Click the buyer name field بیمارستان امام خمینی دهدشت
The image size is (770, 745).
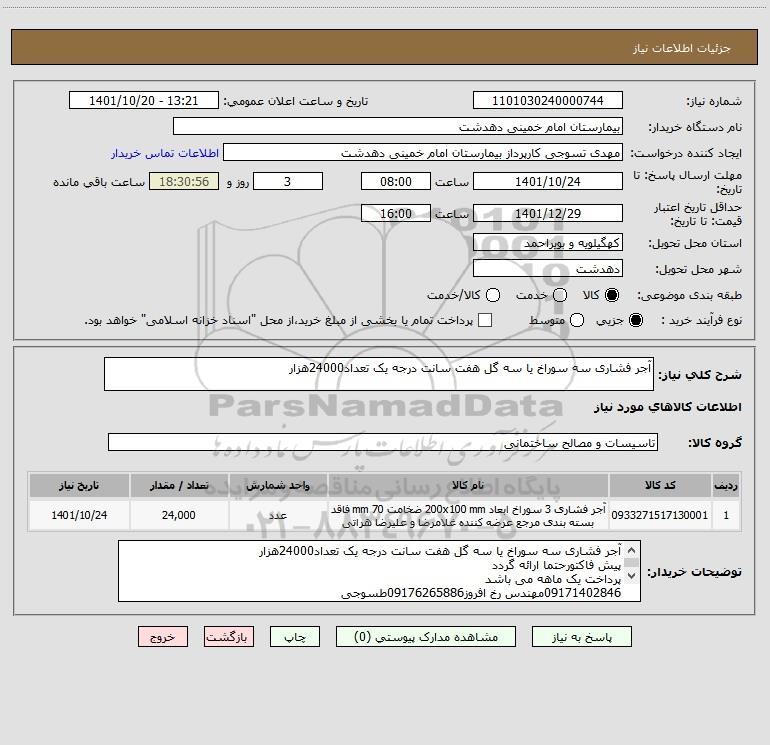point(398,126)
